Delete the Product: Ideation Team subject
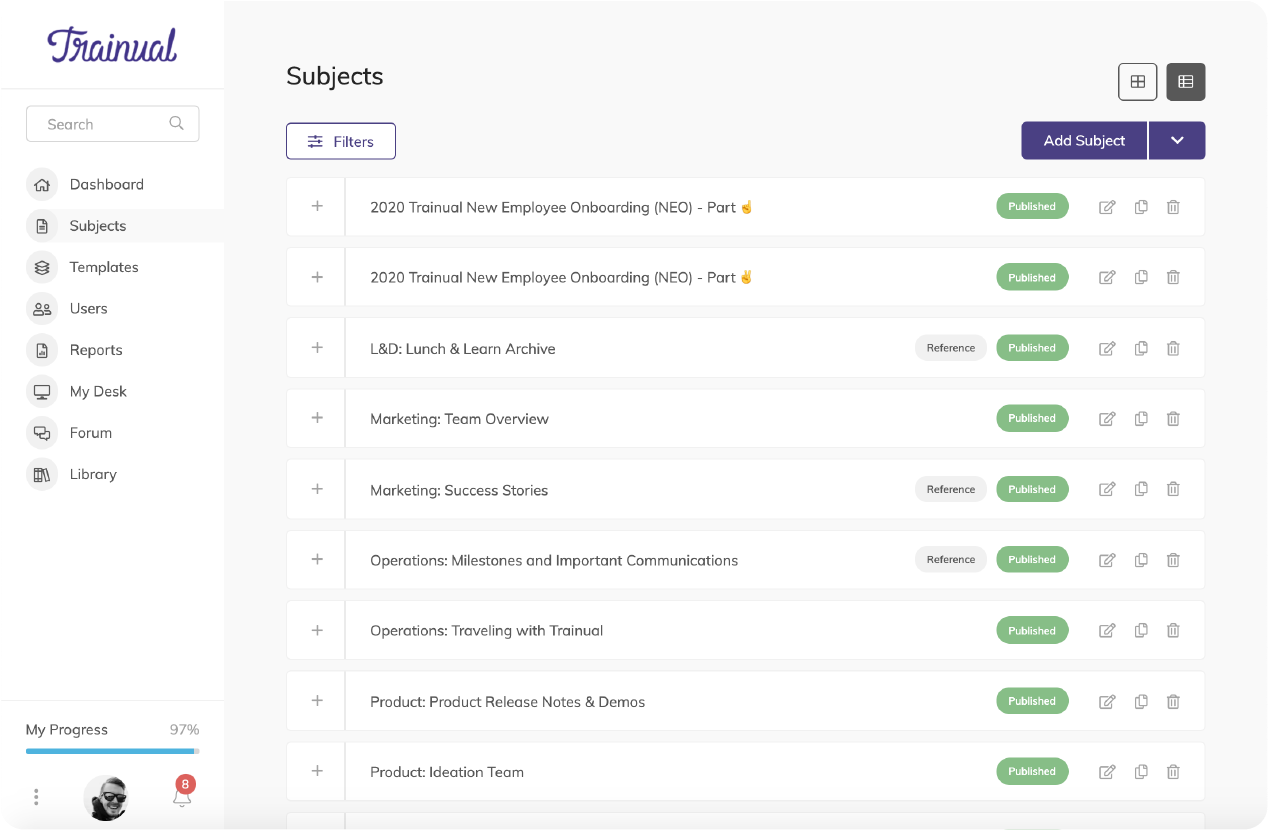 point(1173,772)
